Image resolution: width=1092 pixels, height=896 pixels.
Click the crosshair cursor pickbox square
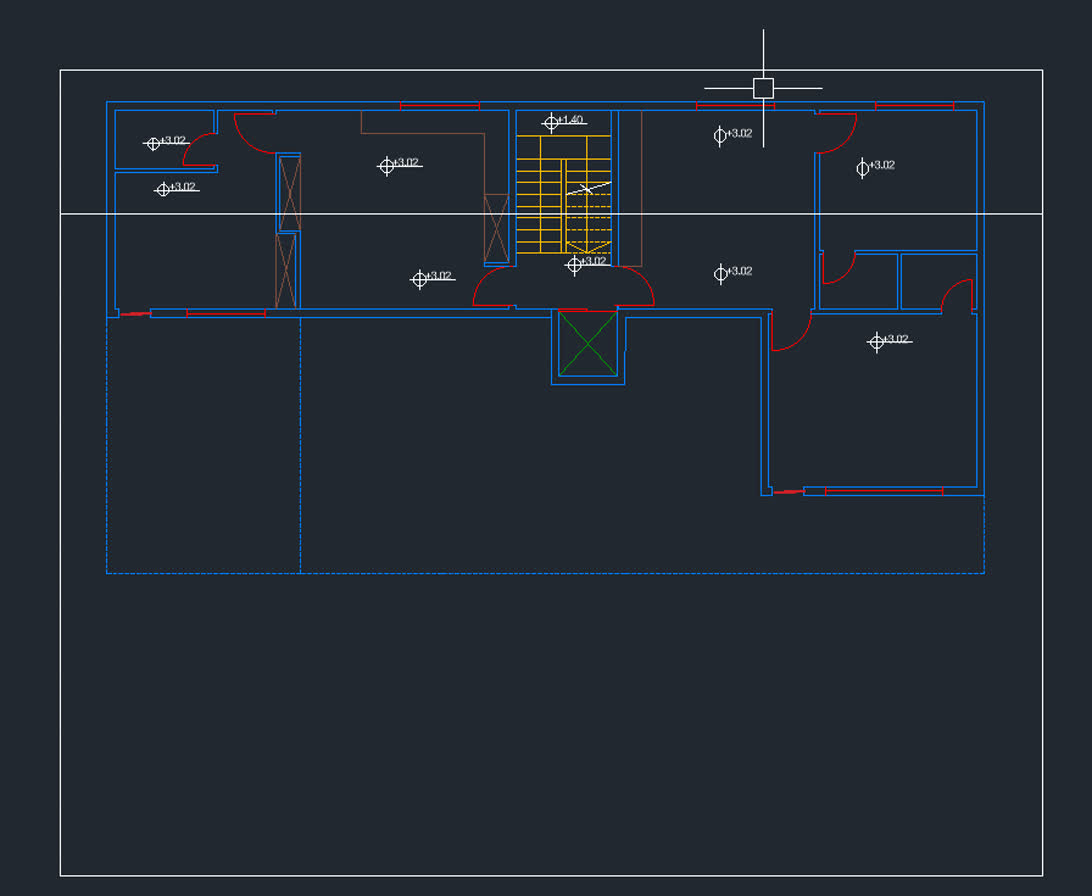coord(763,88)
